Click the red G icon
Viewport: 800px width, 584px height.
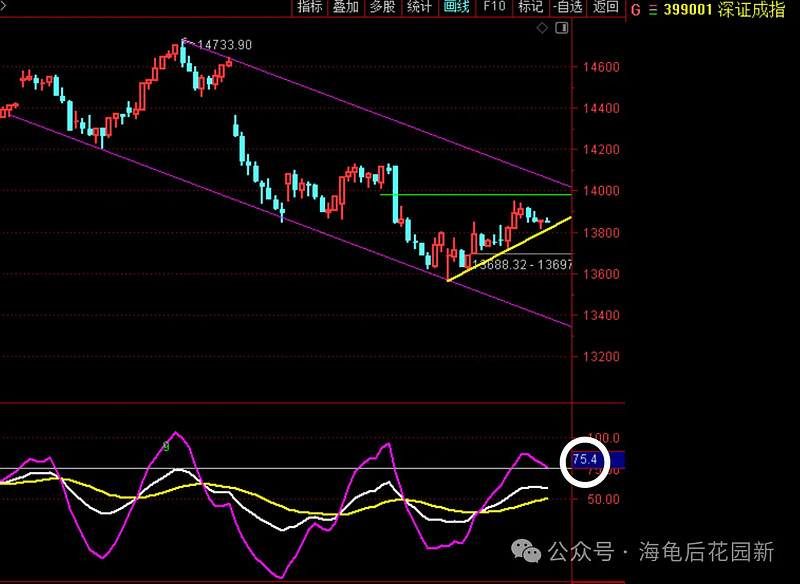636,10
